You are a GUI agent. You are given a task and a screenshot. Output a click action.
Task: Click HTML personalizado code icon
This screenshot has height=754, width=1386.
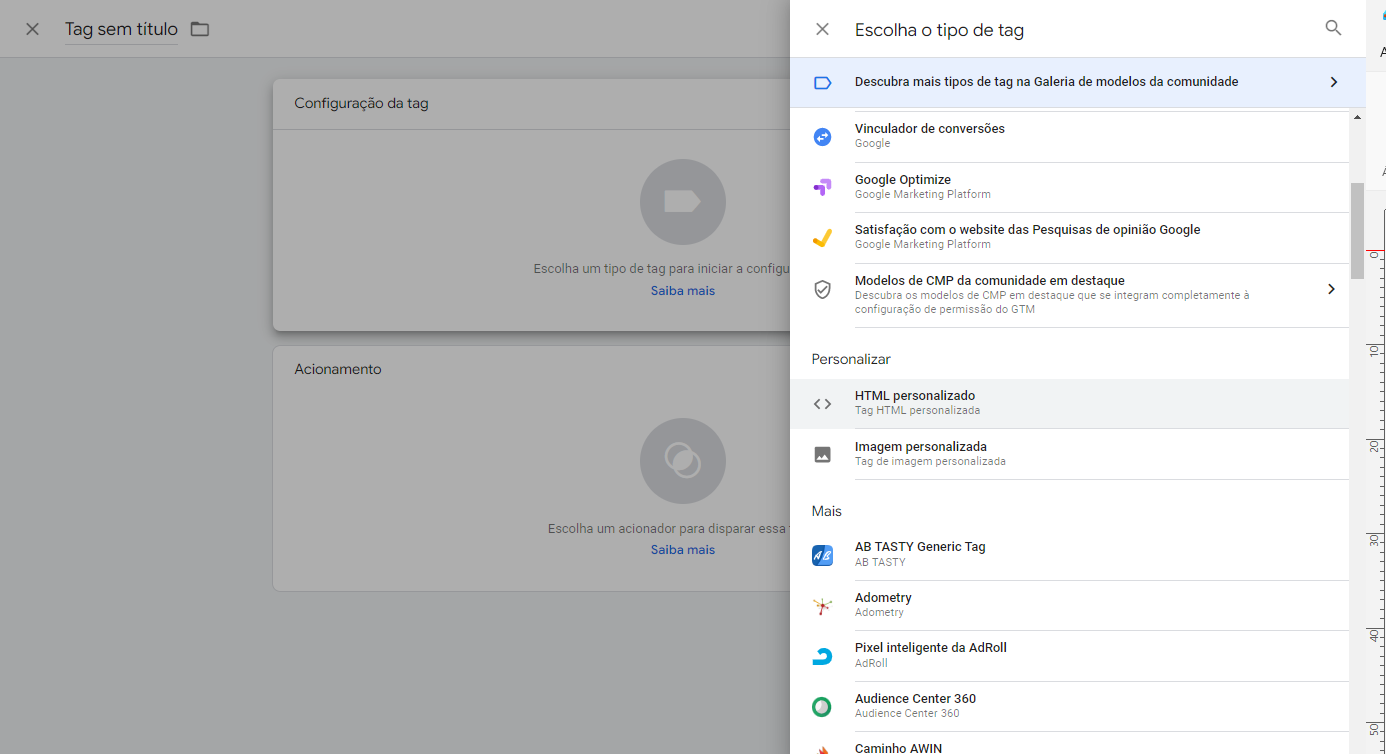point(822,404)
